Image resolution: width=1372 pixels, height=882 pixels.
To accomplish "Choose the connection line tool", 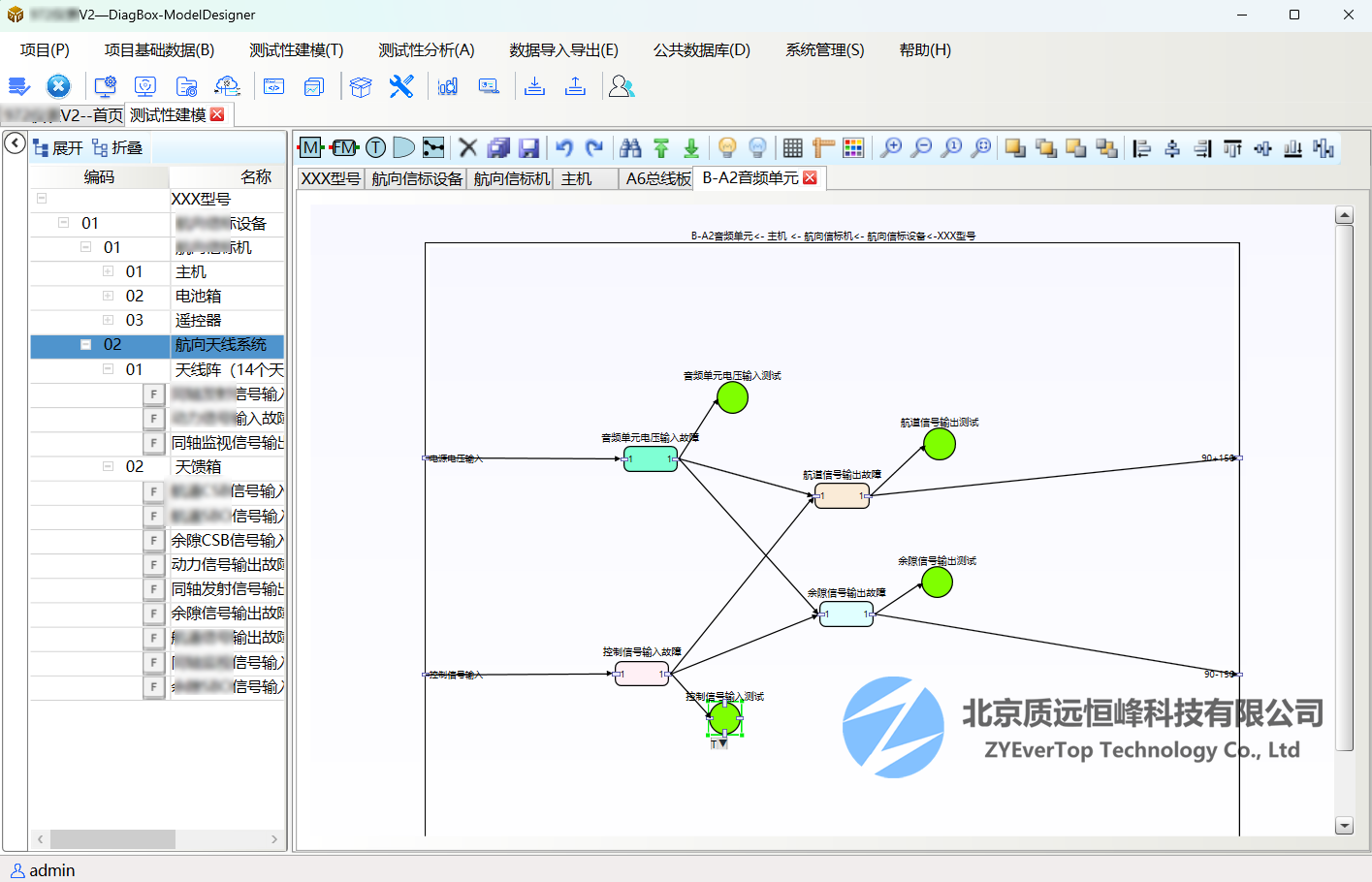I will coord(433,147).
